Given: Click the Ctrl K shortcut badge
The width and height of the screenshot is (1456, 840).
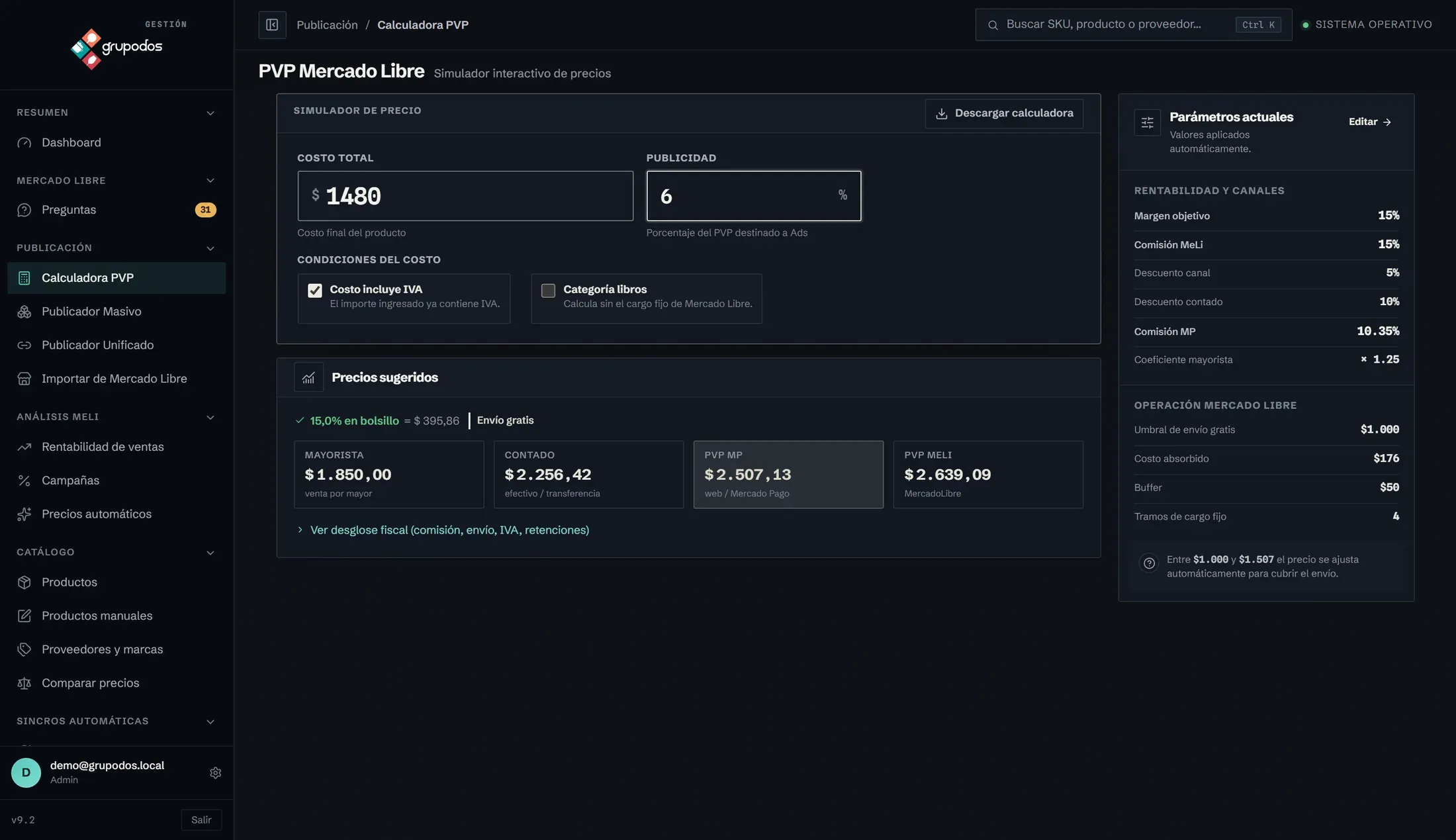Looking at the screenshot, I should click(x=1258, y=24).
